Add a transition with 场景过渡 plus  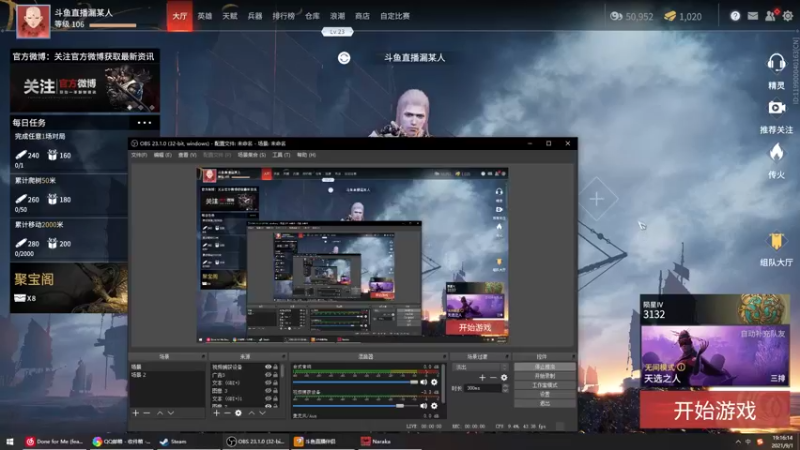pyautogui.click(x=482, y=378)
